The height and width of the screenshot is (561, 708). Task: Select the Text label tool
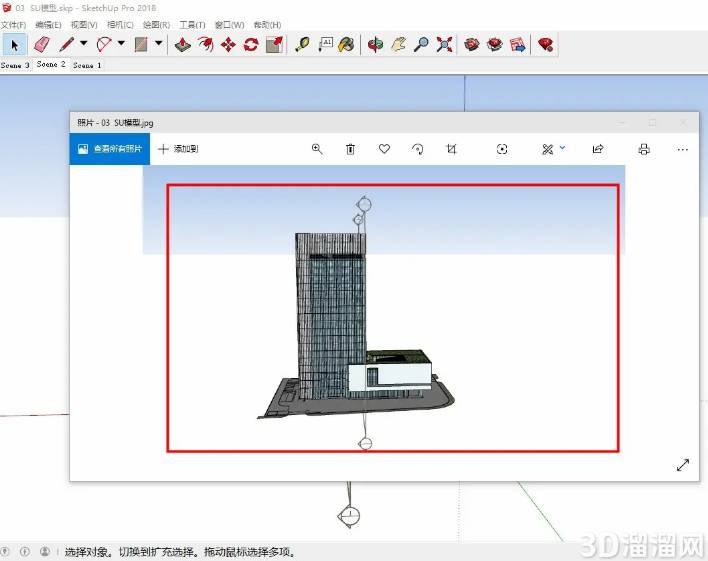(x=326, y=45)
